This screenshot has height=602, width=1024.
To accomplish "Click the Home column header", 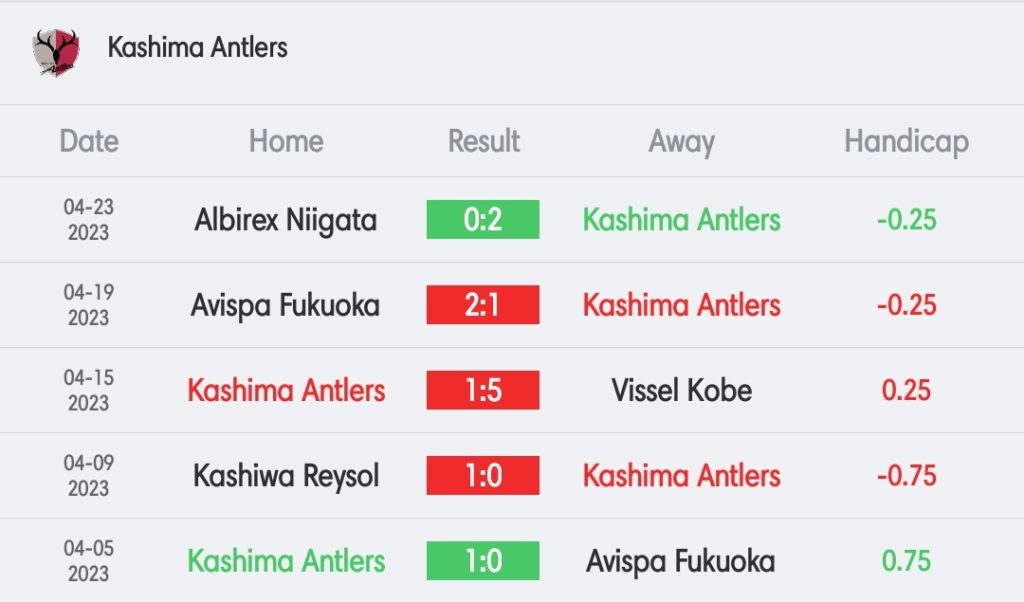I will click(286, 141).
